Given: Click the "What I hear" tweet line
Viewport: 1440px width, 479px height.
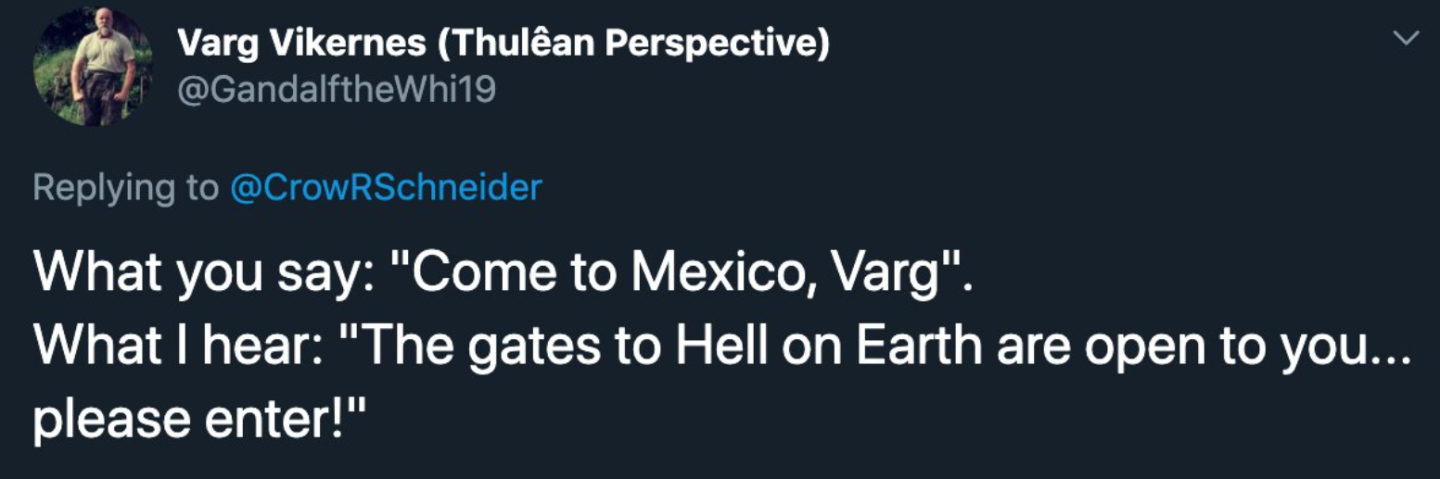Looking at the screenshot, I should pos(722,346).
